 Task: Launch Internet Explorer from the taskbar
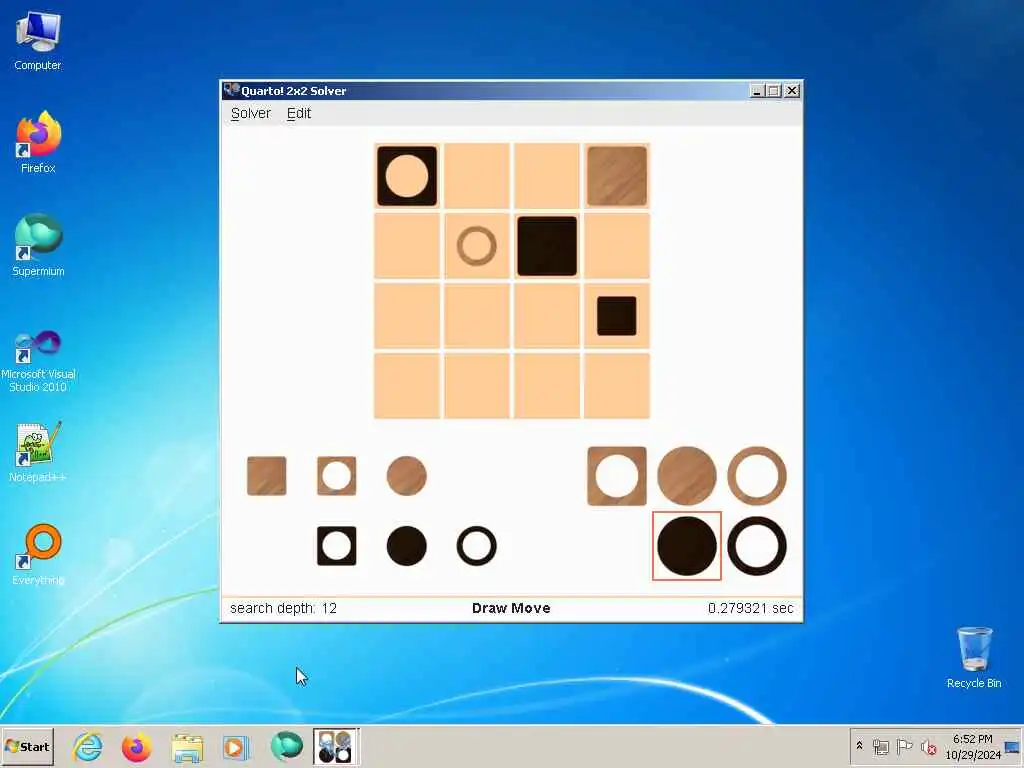88,747
